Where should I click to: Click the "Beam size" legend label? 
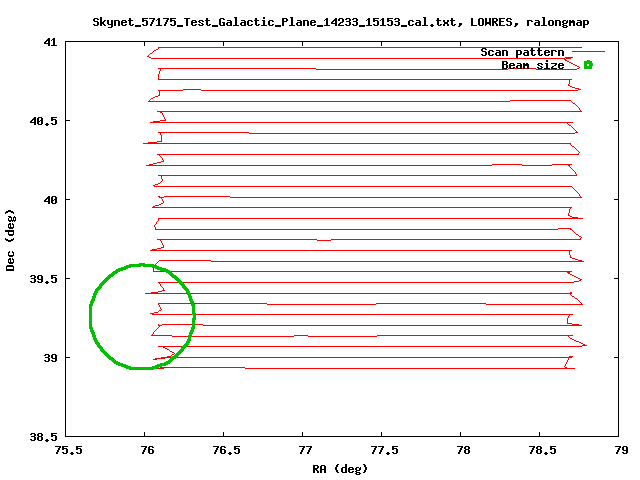[x=533, y=65]
